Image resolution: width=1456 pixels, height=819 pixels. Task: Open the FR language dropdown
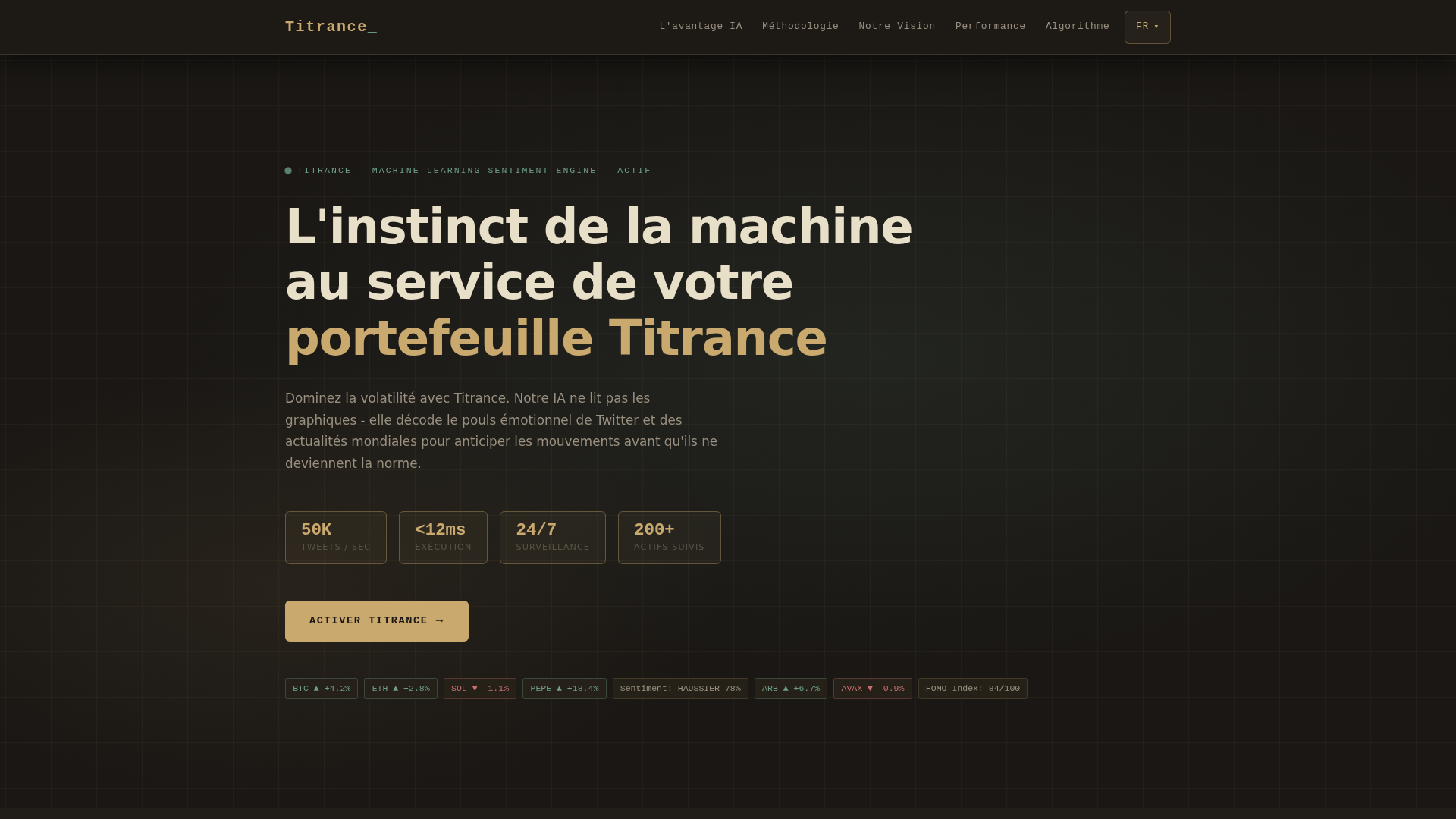click(1147, 27)
